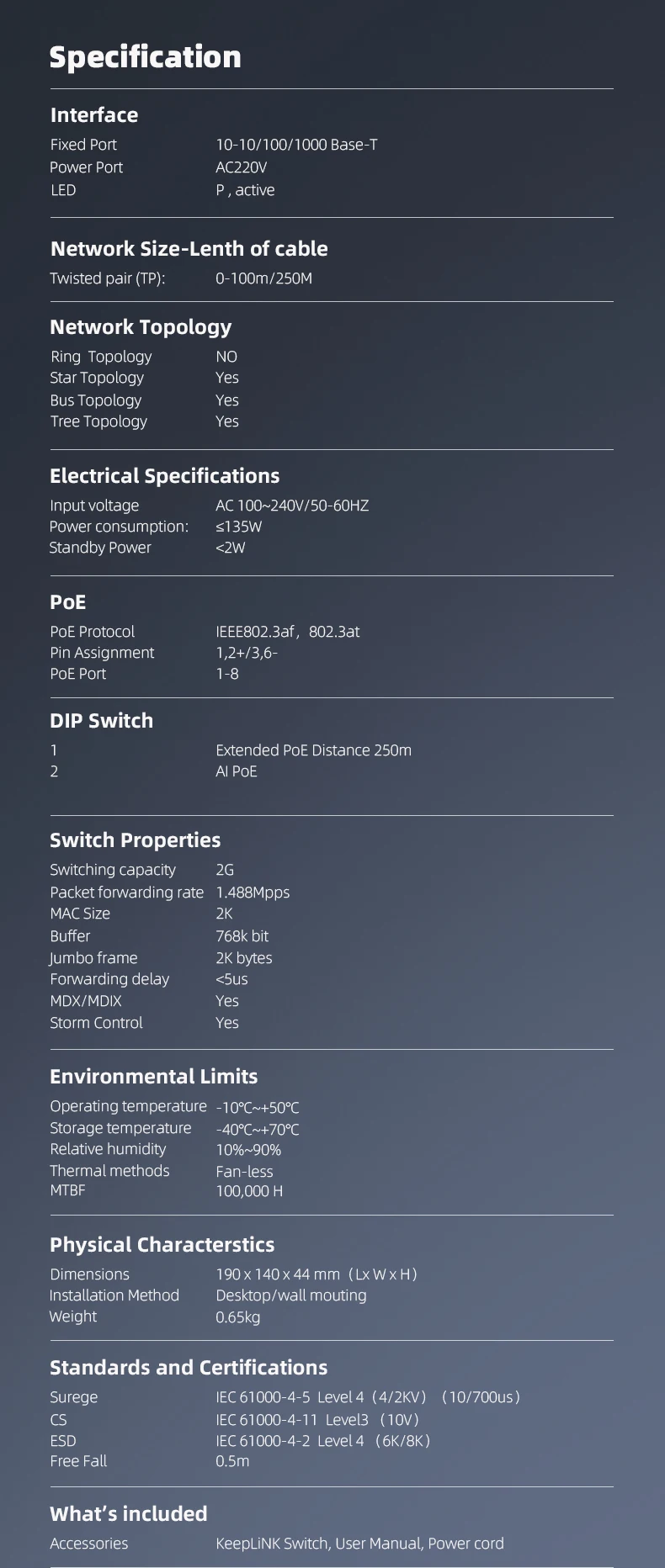665x1568 pixels.
Task: Select the Operating temperature label
Action: coord(128,1106)
